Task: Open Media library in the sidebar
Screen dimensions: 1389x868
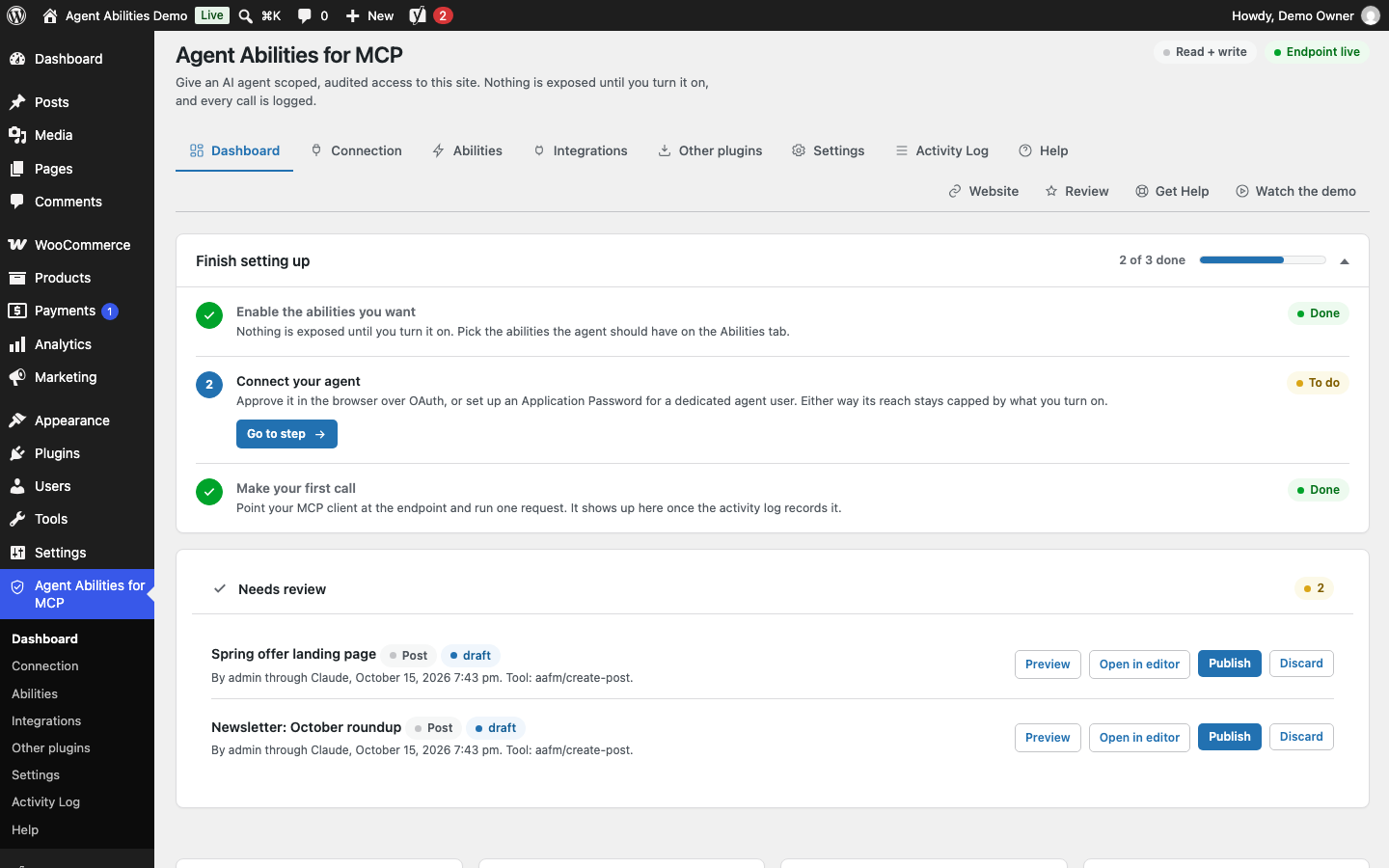Action: 77,135
